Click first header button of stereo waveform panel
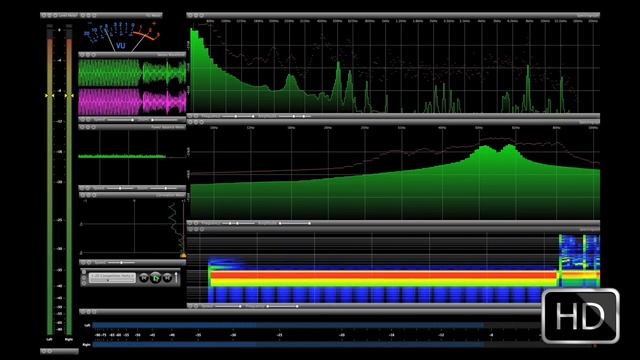 point(82,54)
